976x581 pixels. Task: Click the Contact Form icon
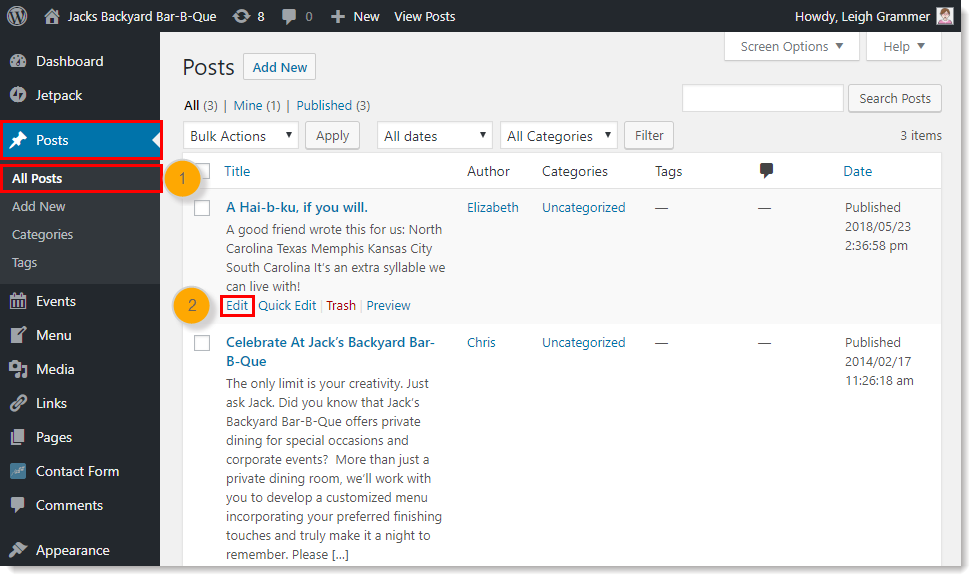(18, 471)
